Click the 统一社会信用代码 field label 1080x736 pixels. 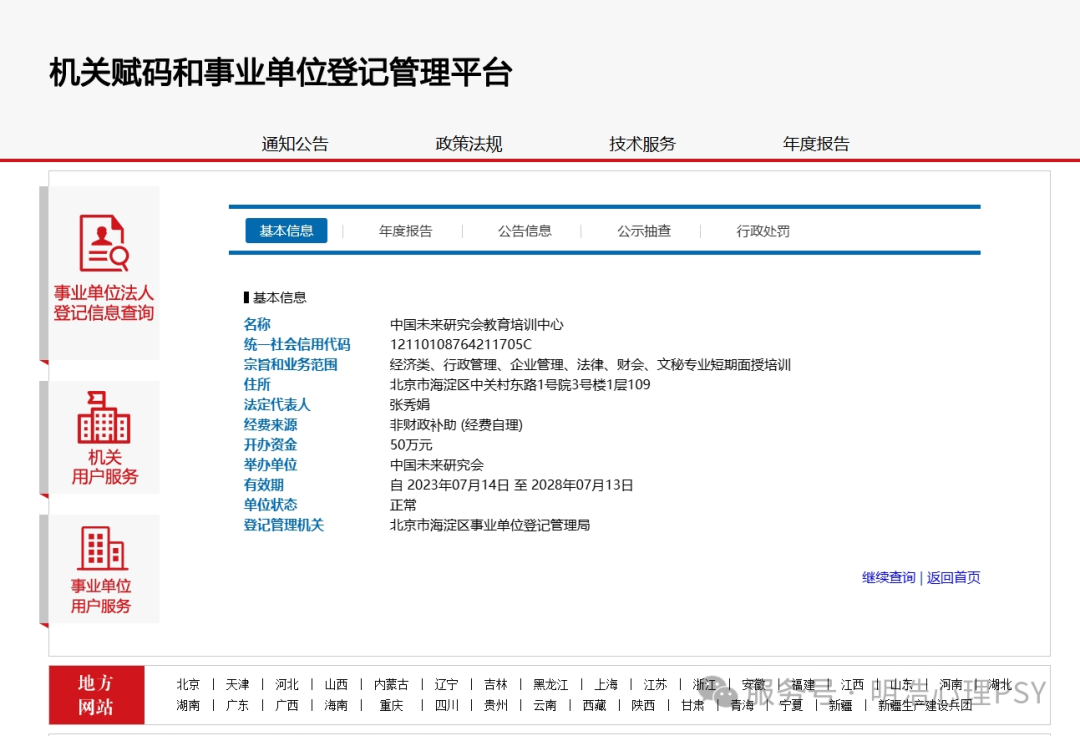[x=297, y=344]
